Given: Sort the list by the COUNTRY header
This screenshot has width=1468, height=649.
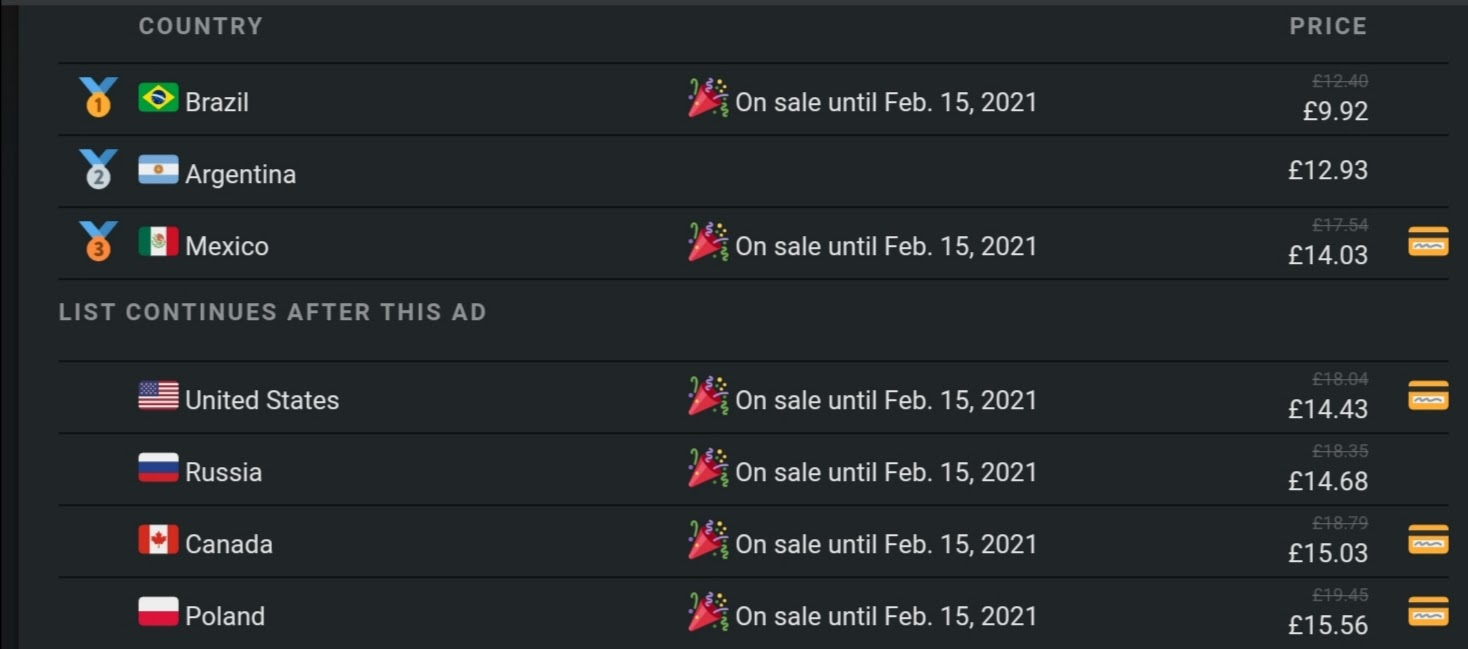Looking at the screenshot, I should (200, 26).
